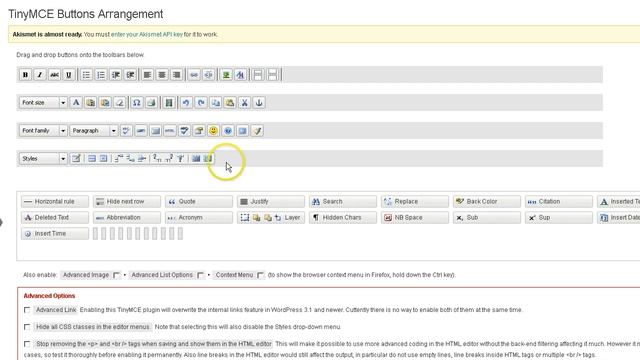Select the Deleted Text button
The height and width of the screenshot is (360, 640).
pos(55,218)
